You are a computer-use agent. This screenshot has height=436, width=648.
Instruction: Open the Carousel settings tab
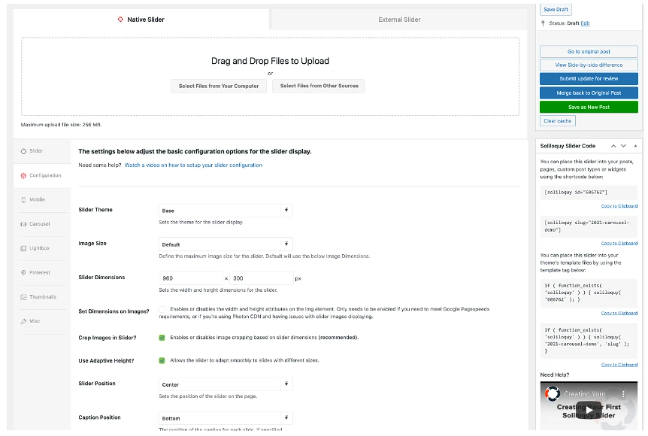pos(42,224)
